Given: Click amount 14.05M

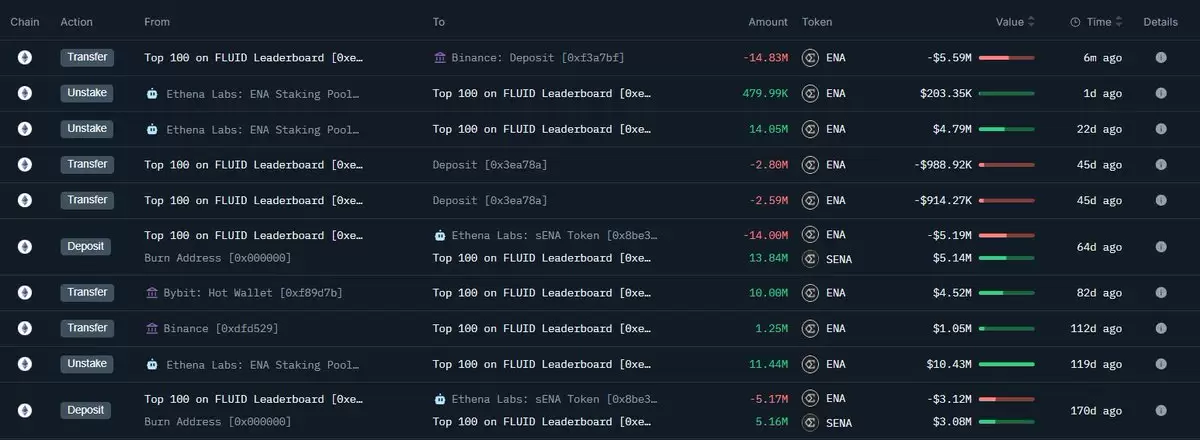Looking at the screenshot, I should 769,129.
